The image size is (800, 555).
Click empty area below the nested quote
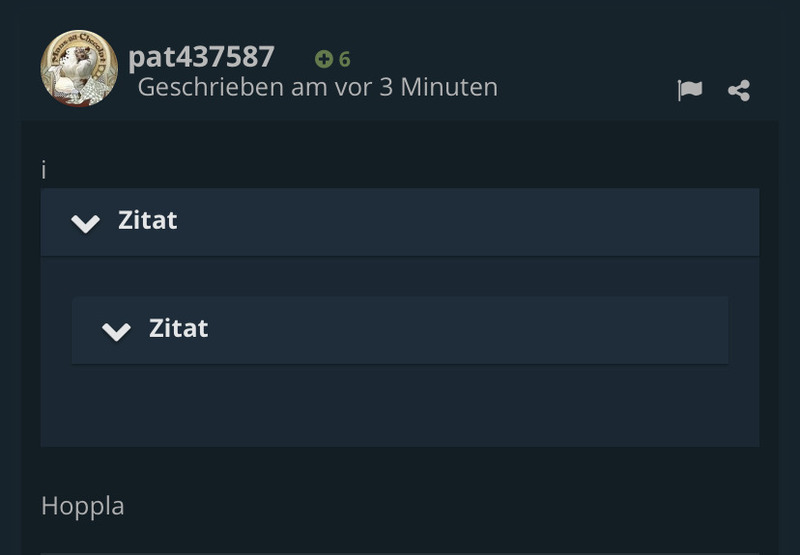(x=400, y=406)
